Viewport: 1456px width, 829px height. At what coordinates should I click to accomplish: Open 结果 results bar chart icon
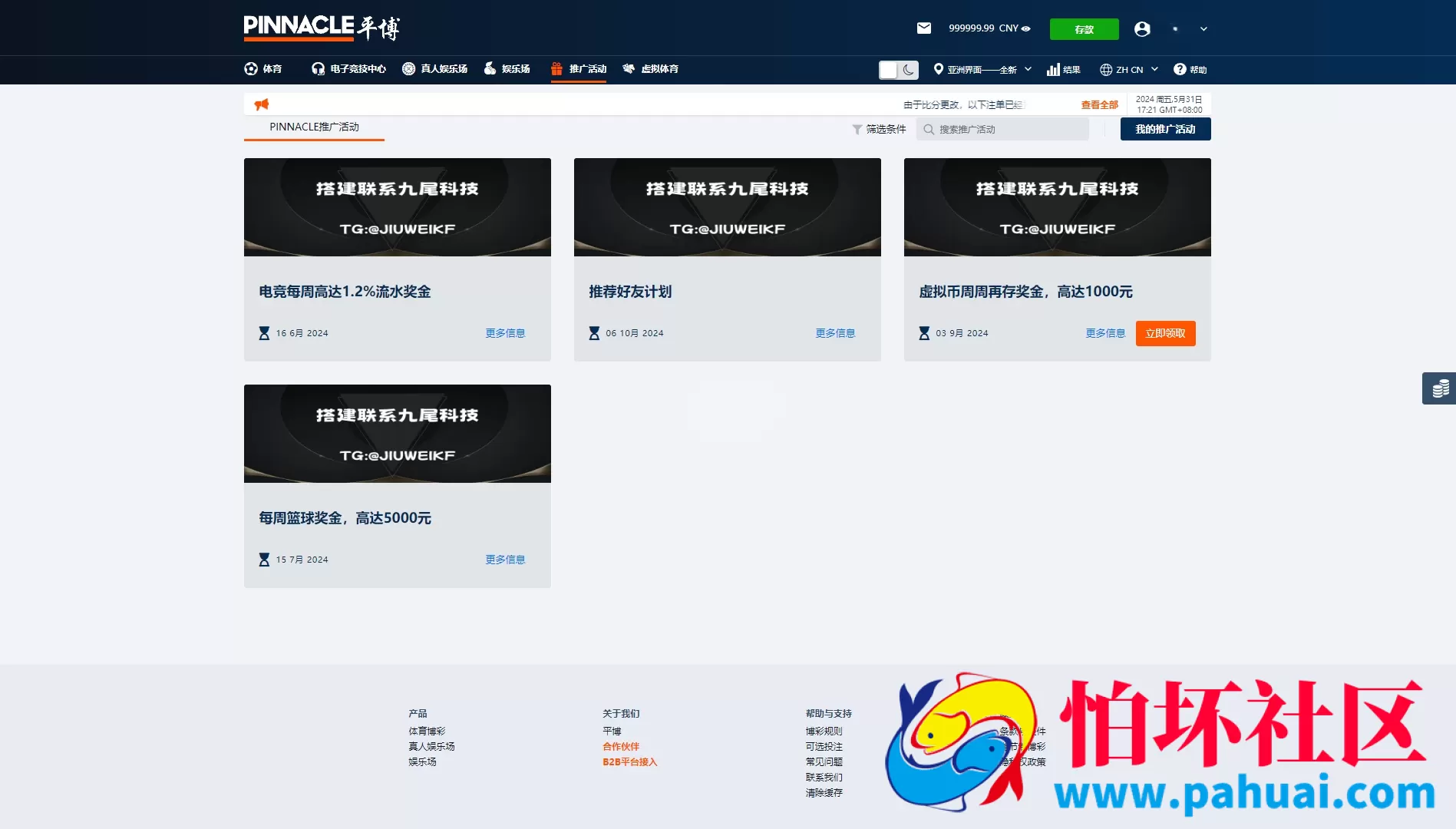[x=1053, y=70]
